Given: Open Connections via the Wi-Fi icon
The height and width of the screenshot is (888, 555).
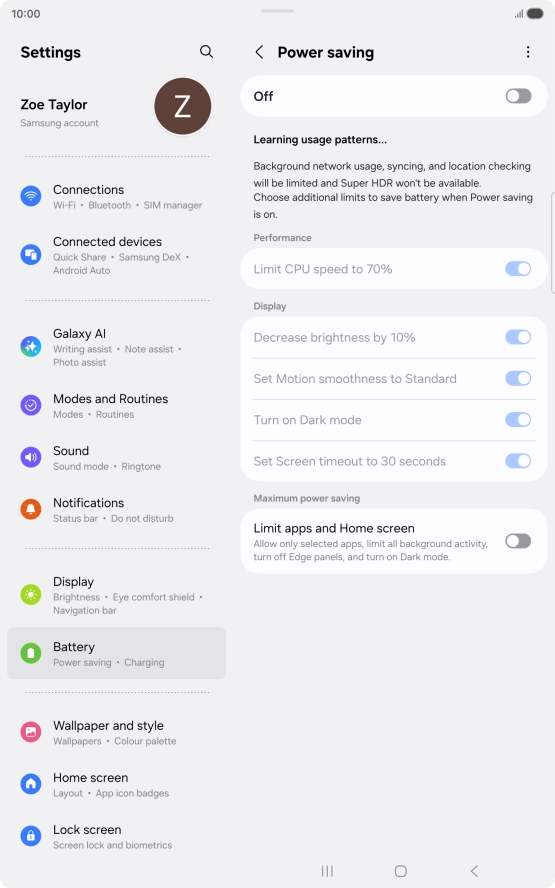Looking at the screenshot, I should pyautogui.click(x=31, y=196).
